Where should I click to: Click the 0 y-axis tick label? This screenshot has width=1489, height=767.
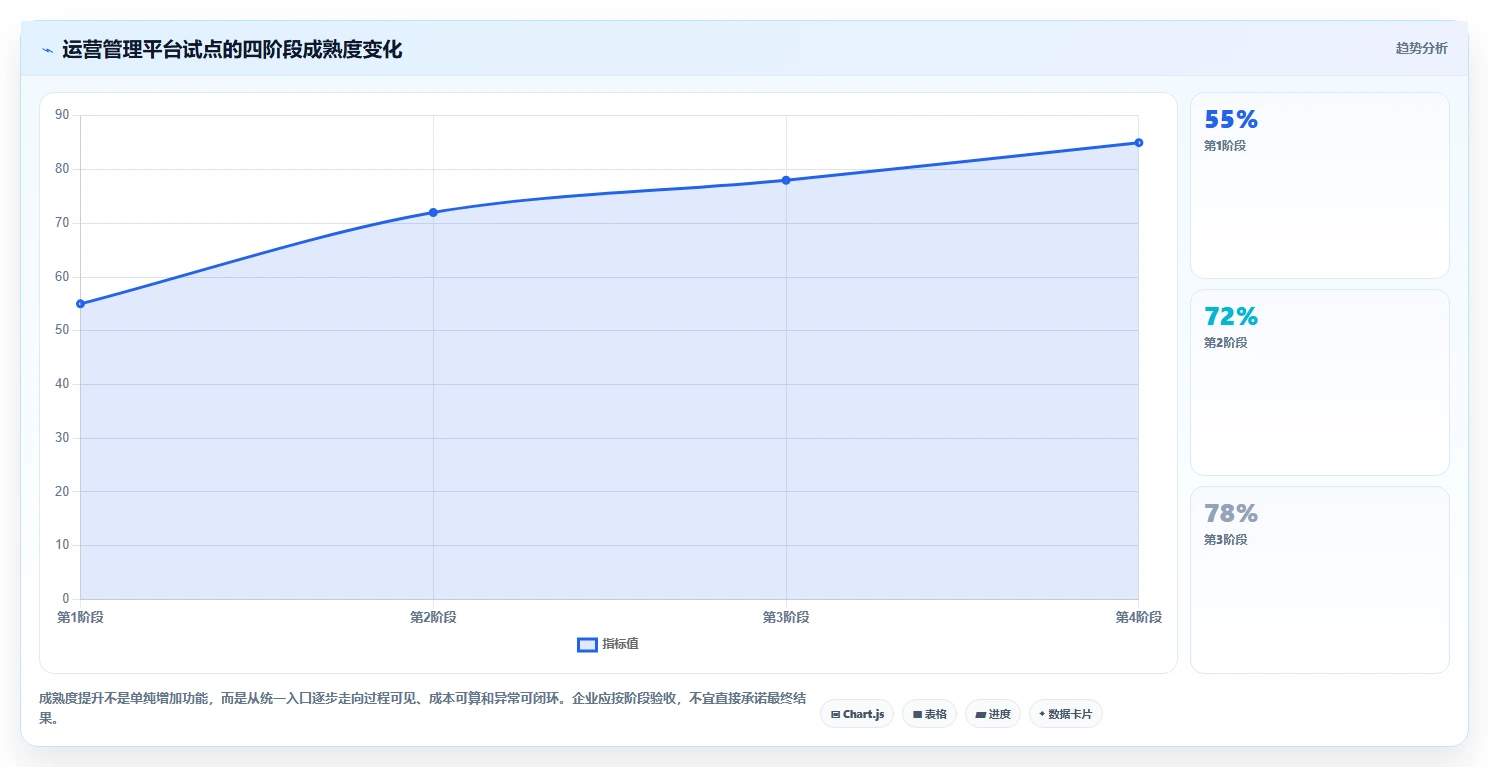point(66,599)
